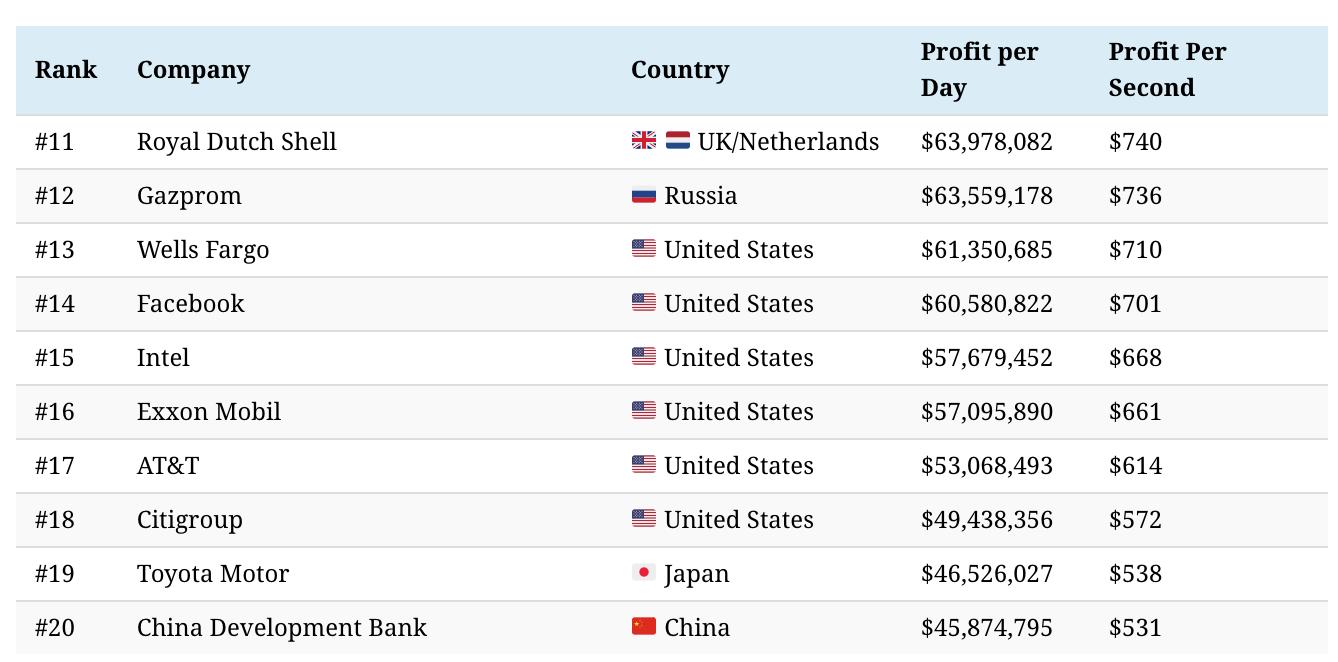The image size is (1338, 662).
Task: Click the Rank column header
Action: pos(66,70)
